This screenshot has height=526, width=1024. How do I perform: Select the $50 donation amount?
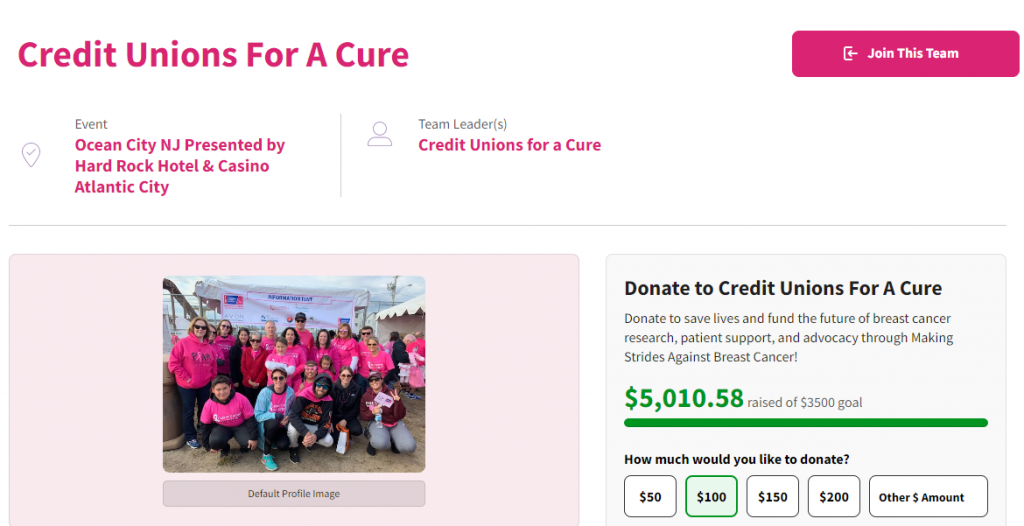tap(650, 497)
